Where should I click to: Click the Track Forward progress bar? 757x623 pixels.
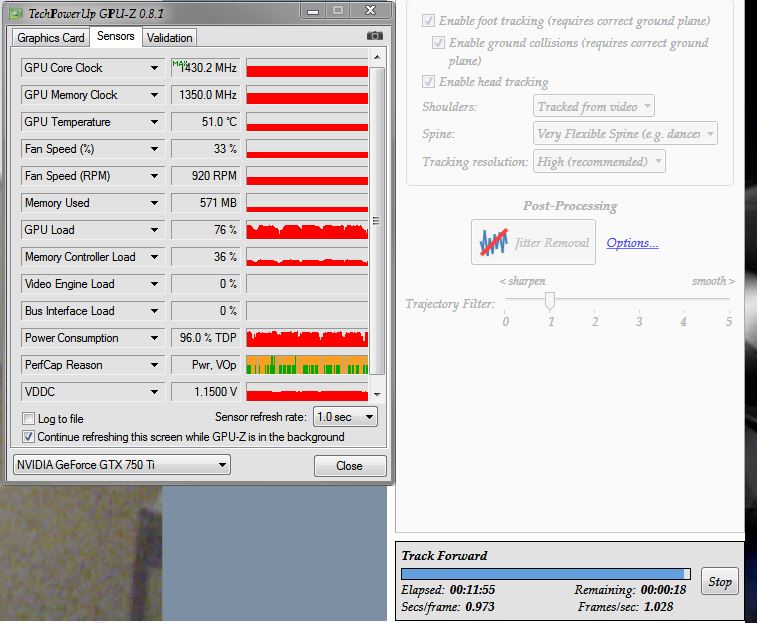(x=546, y=574)
